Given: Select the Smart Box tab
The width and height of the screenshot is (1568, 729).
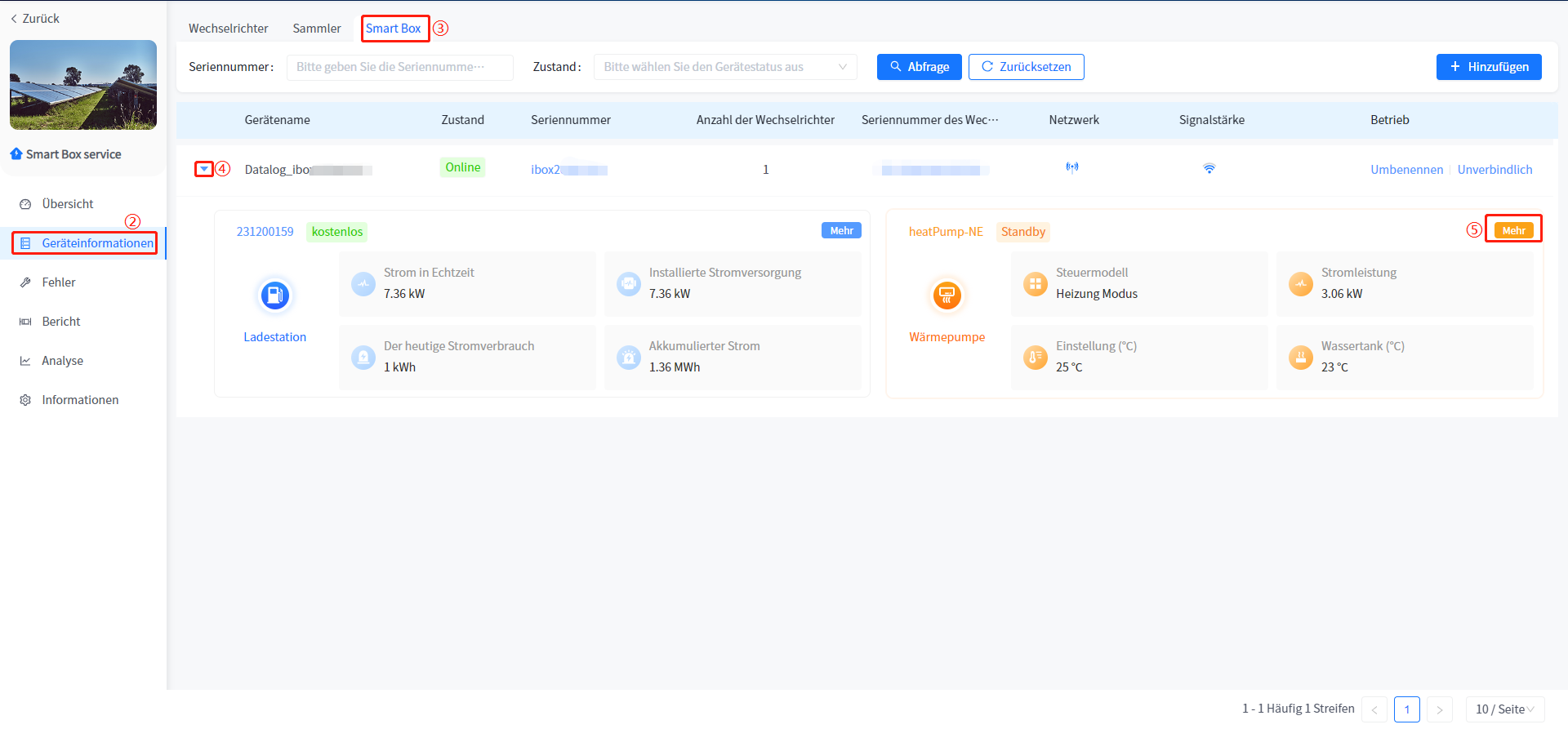Looking at the screenshot, I should (x=394, y=28).
